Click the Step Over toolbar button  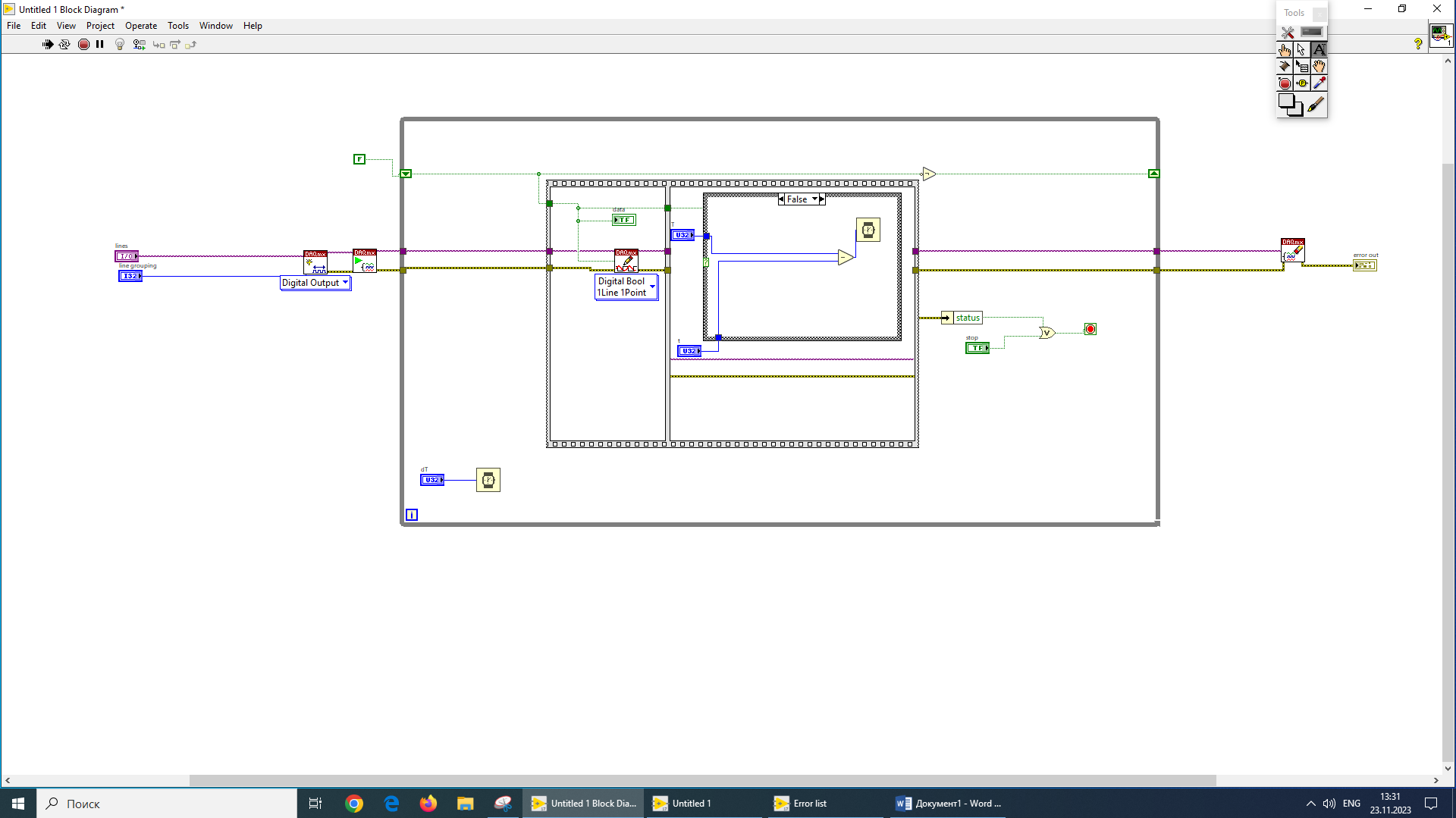click(175, 45)
